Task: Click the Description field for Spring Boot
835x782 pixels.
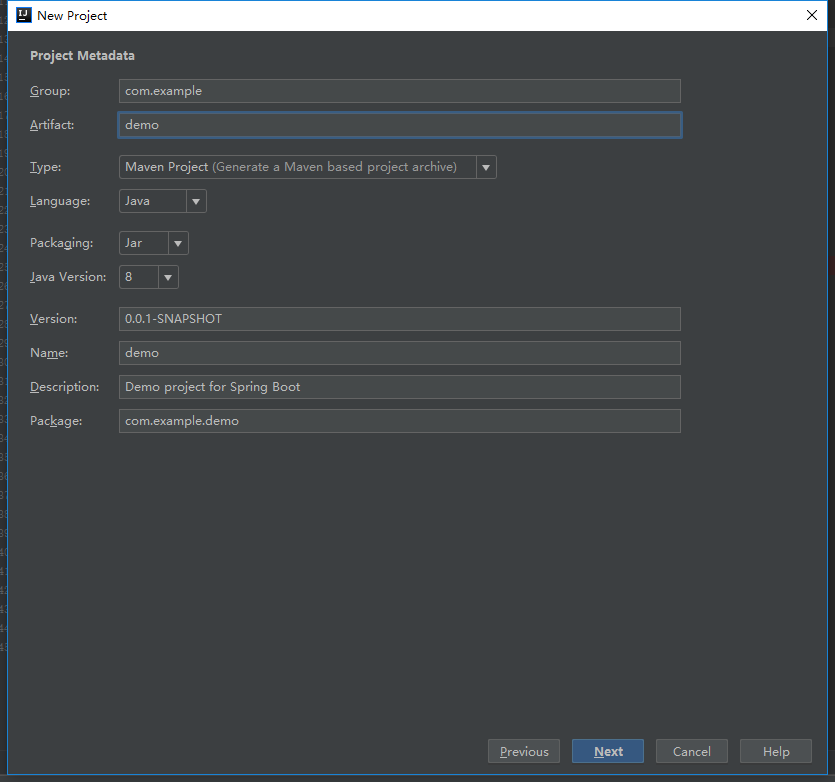Action: (399, 387)
